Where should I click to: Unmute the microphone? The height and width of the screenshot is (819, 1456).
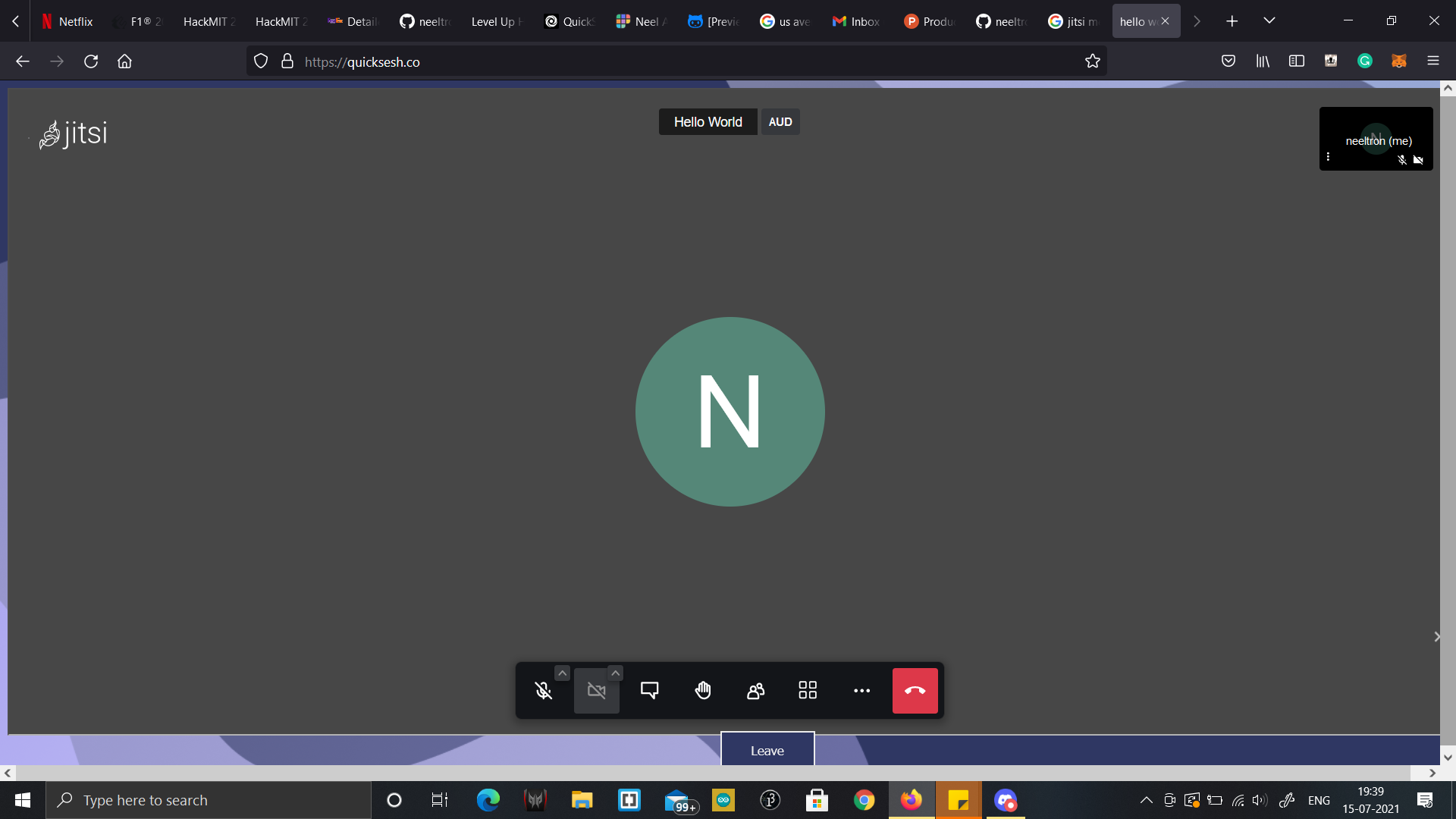point(543,691)
